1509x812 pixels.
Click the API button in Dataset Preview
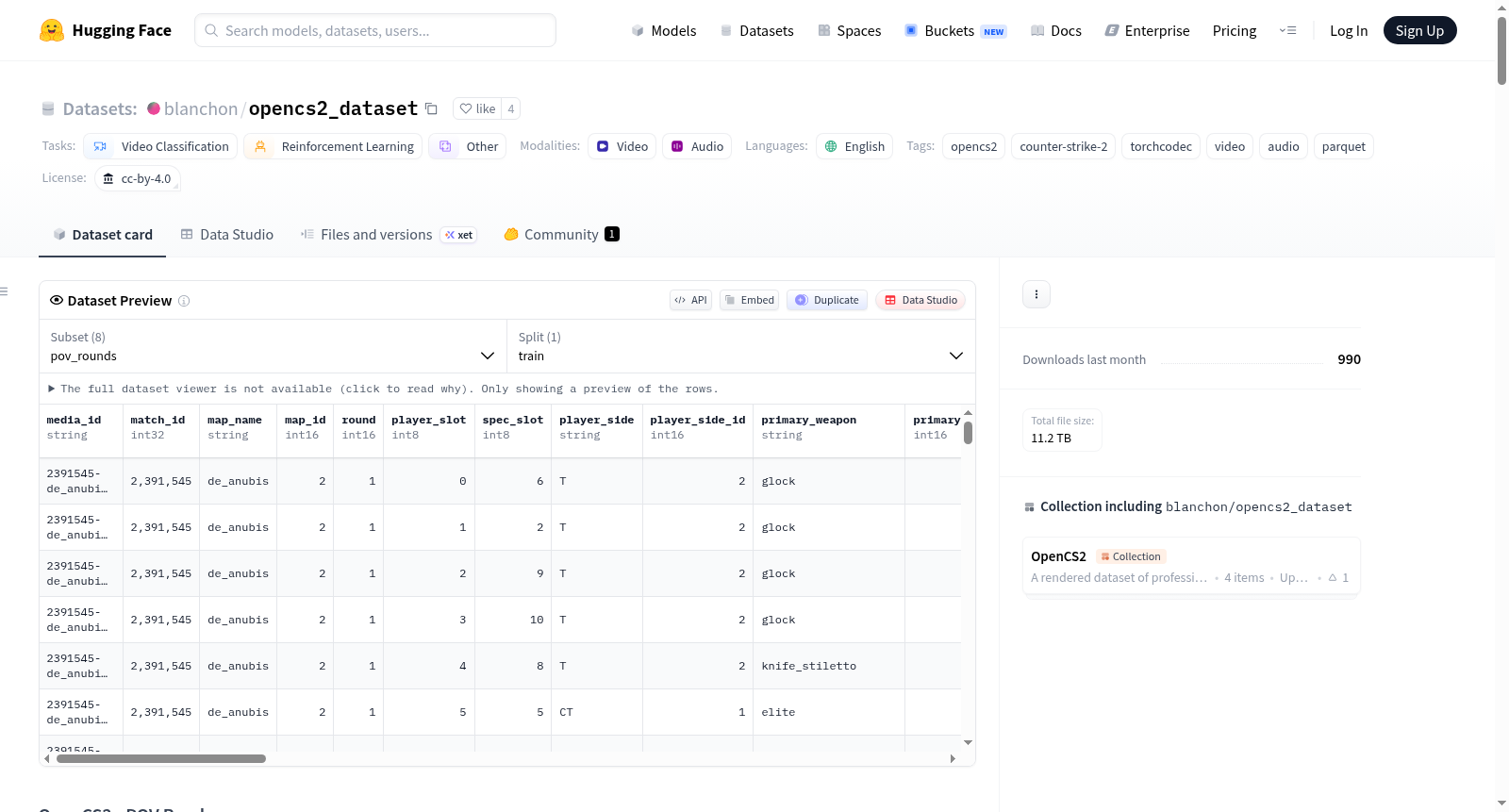pyautogui.click(x=690, y=300)
